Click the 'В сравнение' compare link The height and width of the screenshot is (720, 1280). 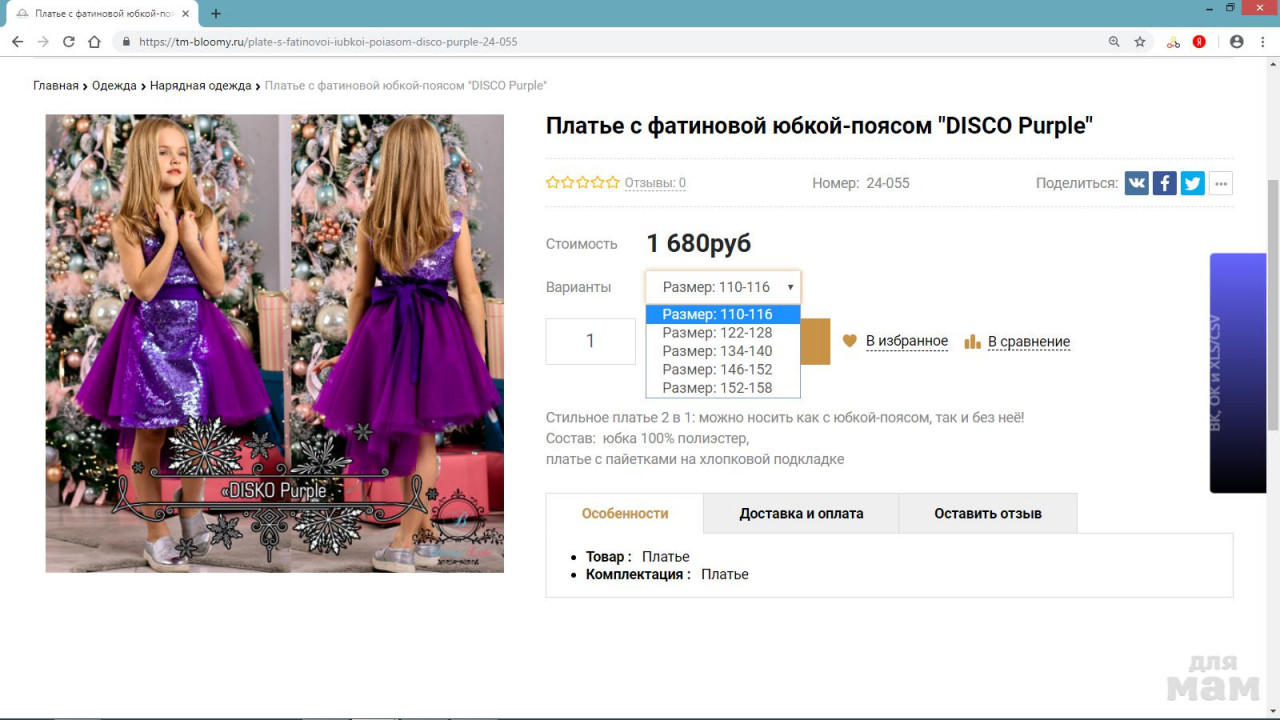tap(1028, 341)
